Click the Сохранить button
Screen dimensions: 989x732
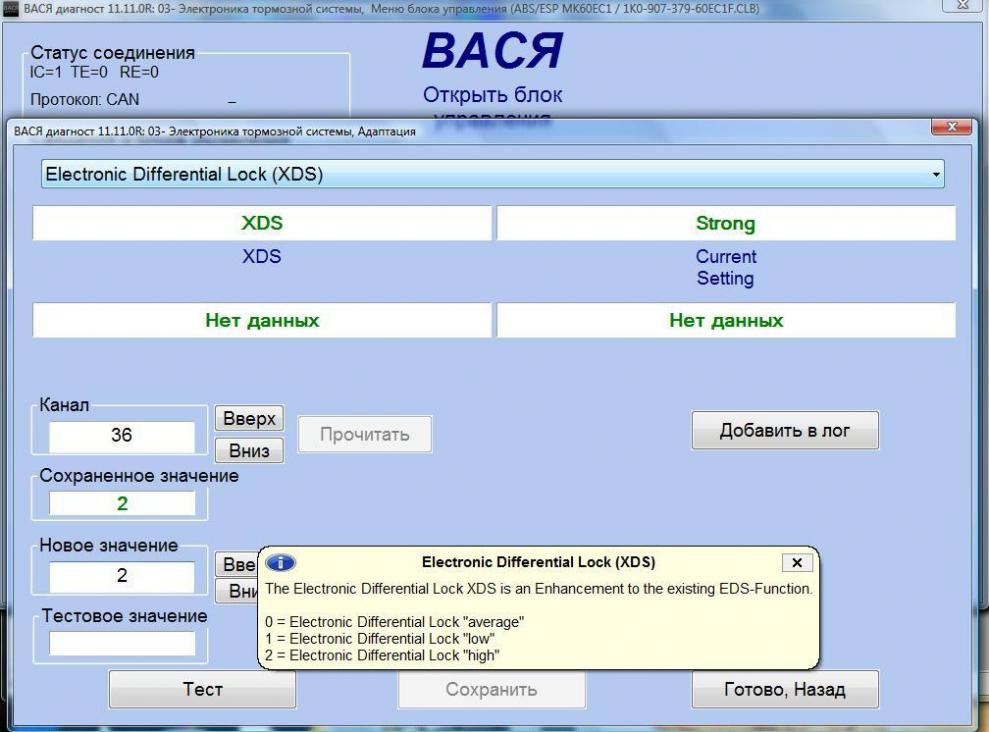491,689
